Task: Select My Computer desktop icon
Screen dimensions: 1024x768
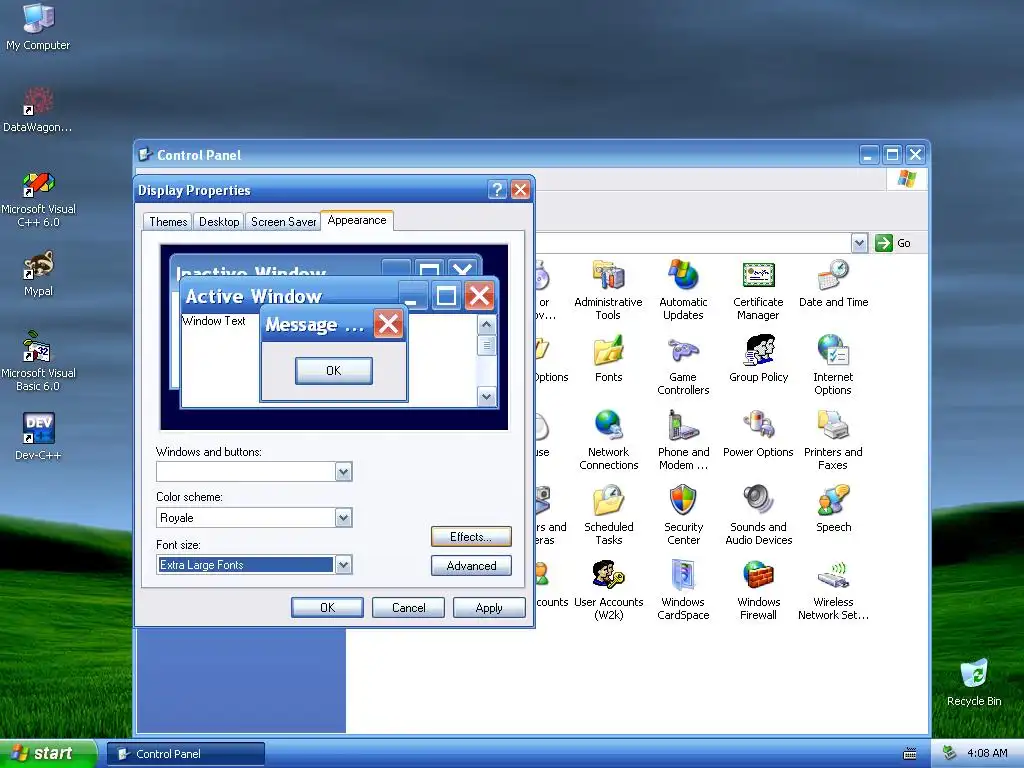Action: tap(38, 26)
